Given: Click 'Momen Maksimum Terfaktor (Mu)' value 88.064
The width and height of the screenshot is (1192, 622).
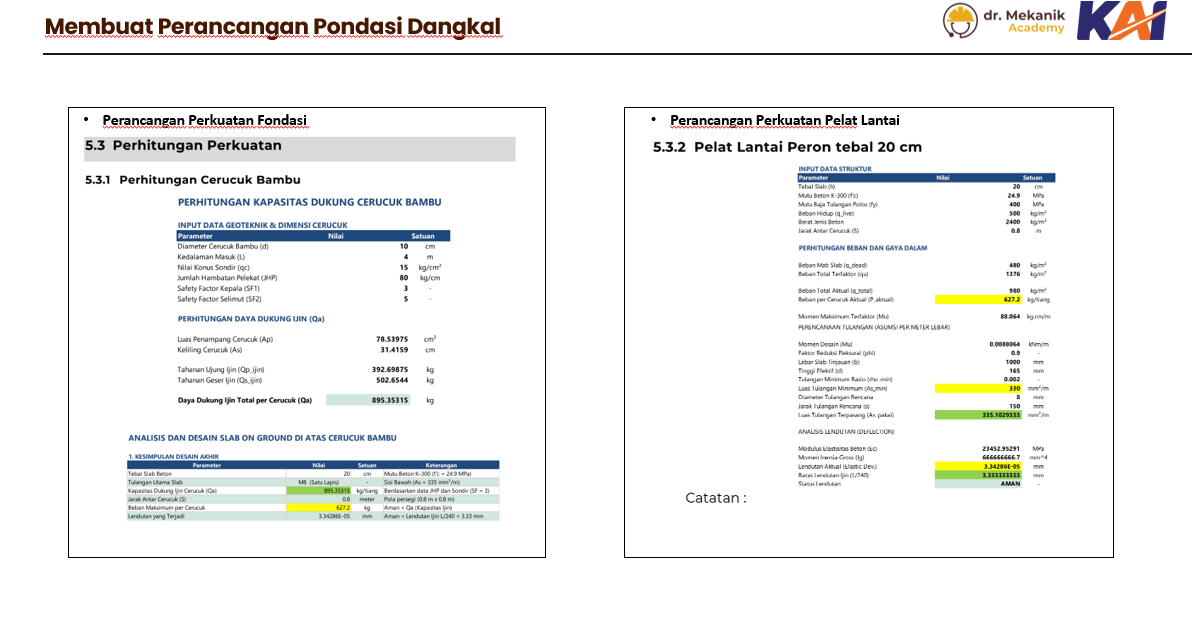Looking at the screenshot, I should point(1010,316).
